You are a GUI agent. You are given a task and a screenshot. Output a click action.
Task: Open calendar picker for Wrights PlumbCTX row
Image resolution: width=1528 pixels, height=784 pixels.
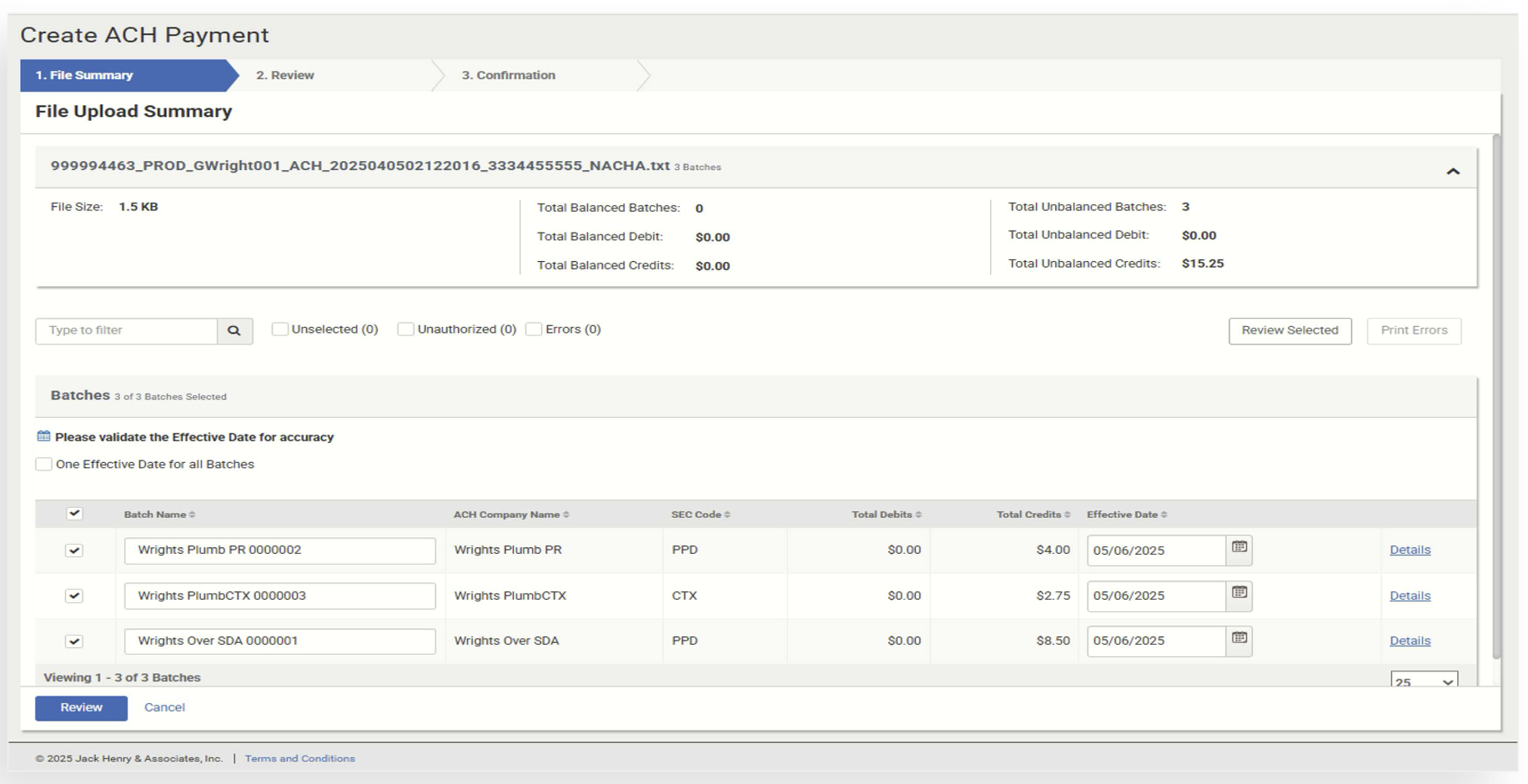[1239, 594]
